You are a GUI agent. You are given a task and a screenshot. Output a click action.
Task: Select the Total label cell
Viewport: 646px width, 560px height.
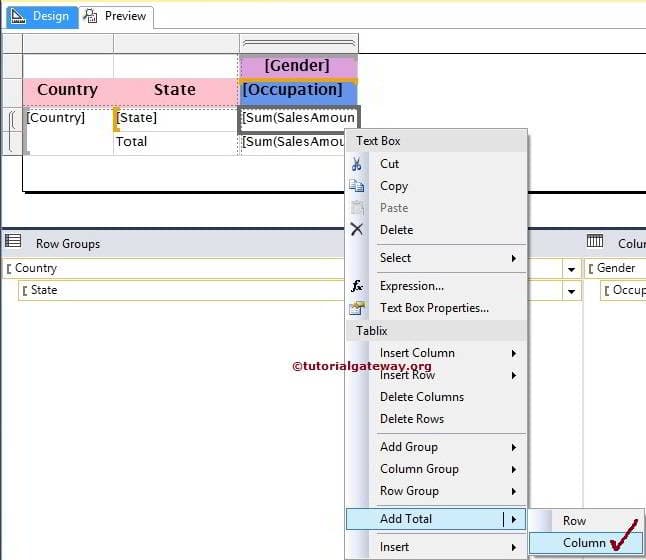point(176,143)
